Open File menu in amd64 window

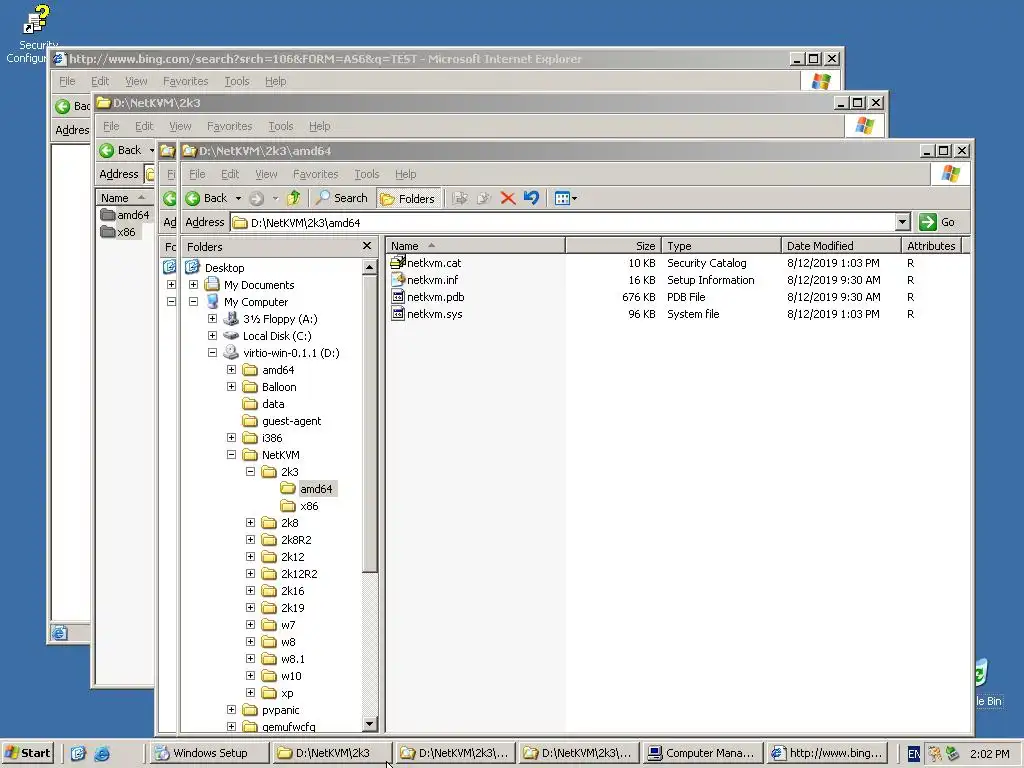pos(197,174)
